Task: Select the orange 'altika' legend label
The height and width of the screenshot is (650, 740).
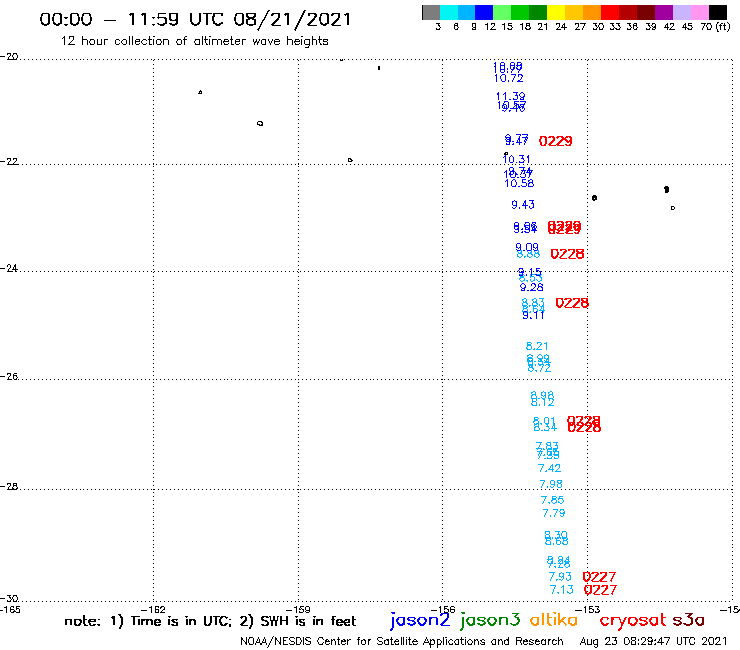Action: point(553,620)
